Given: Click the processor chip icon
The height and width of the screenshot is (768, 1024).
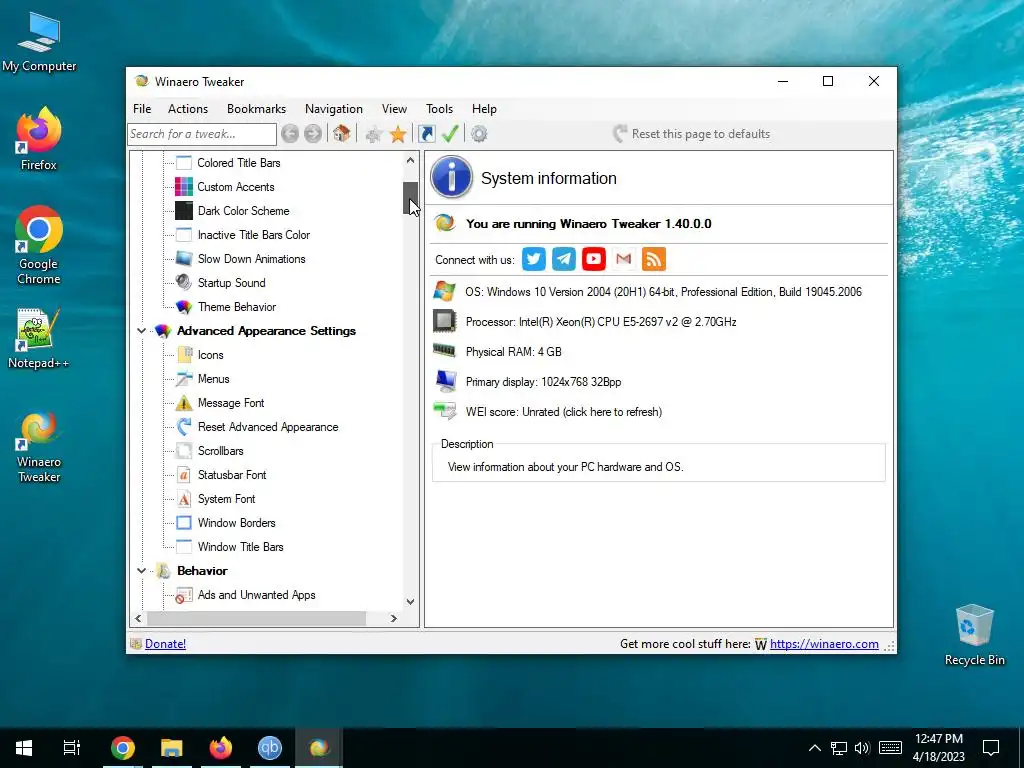Looking at the screenshot, I should 444,321.
